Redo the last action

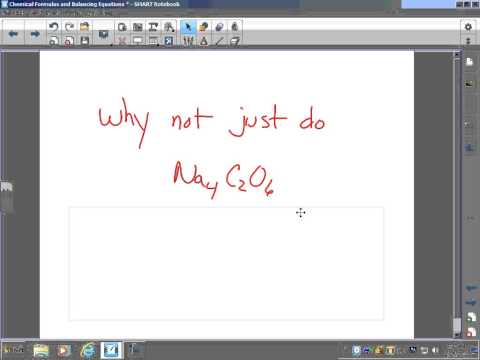tap(69, 26)
